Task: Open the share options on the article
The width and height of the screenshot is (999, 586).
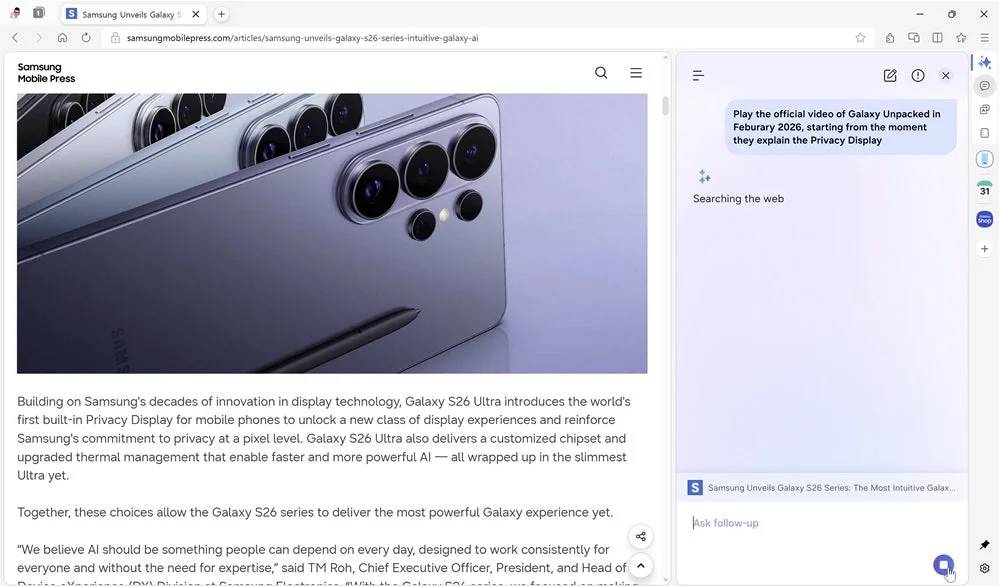Action: click(x=640, y=536)
